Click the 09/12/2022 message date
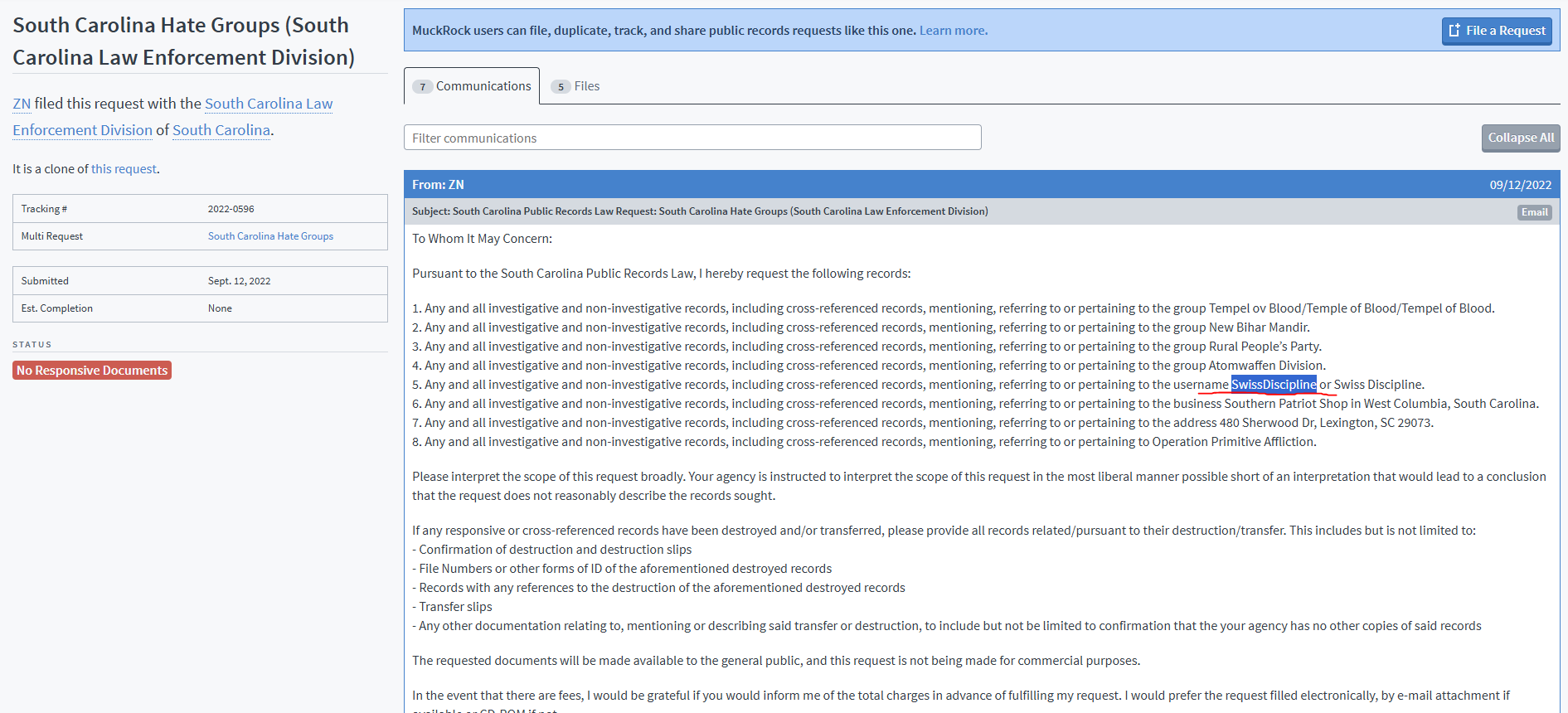This screenshot has height=713, width=1568. point(1519,185)
